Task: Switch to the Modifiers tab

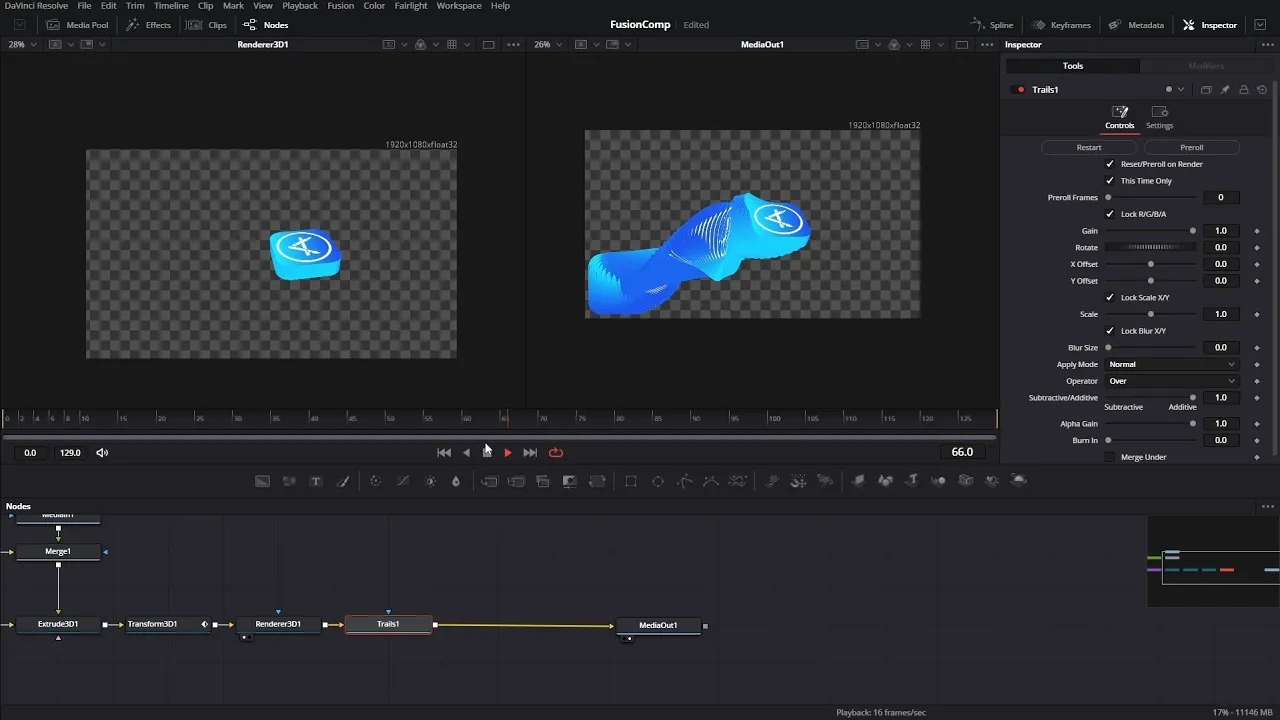Action: click(x=1206, y=66)
